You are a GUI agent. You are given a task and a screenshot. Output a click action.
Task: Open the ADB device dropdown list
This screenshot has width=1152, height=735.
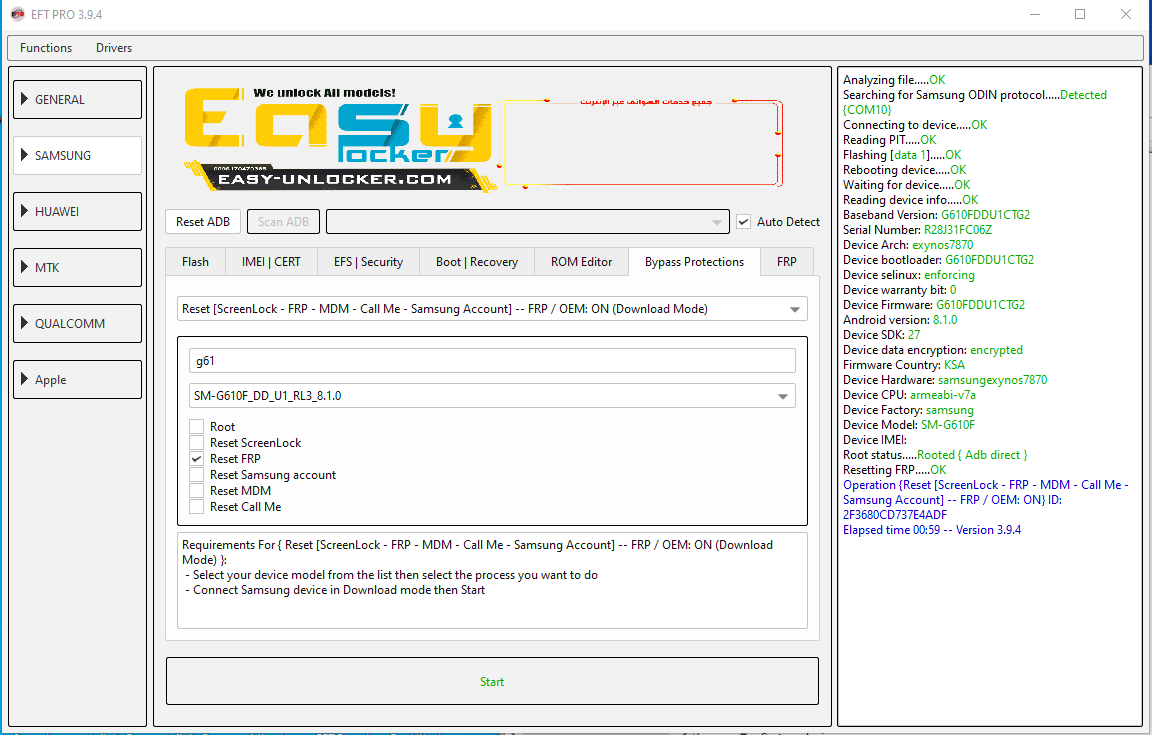[528, 222]
